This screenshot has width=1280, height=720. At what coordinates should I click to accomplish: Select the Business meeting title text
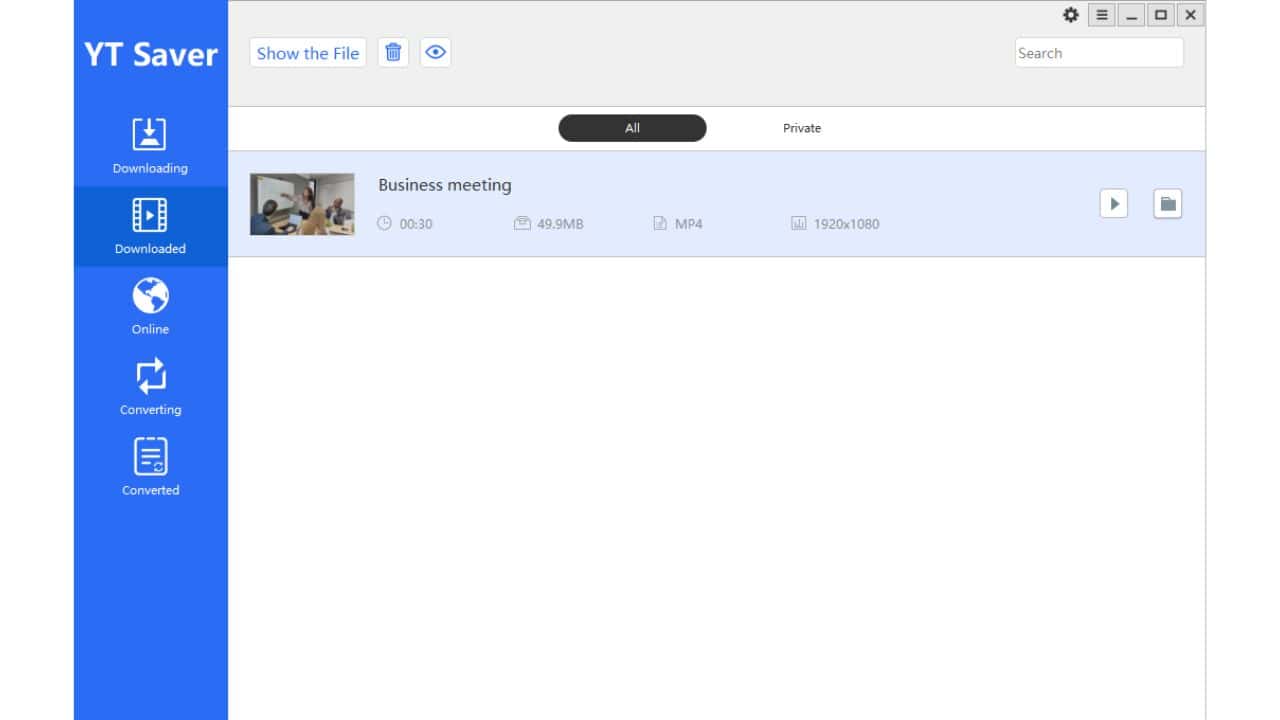445,185
